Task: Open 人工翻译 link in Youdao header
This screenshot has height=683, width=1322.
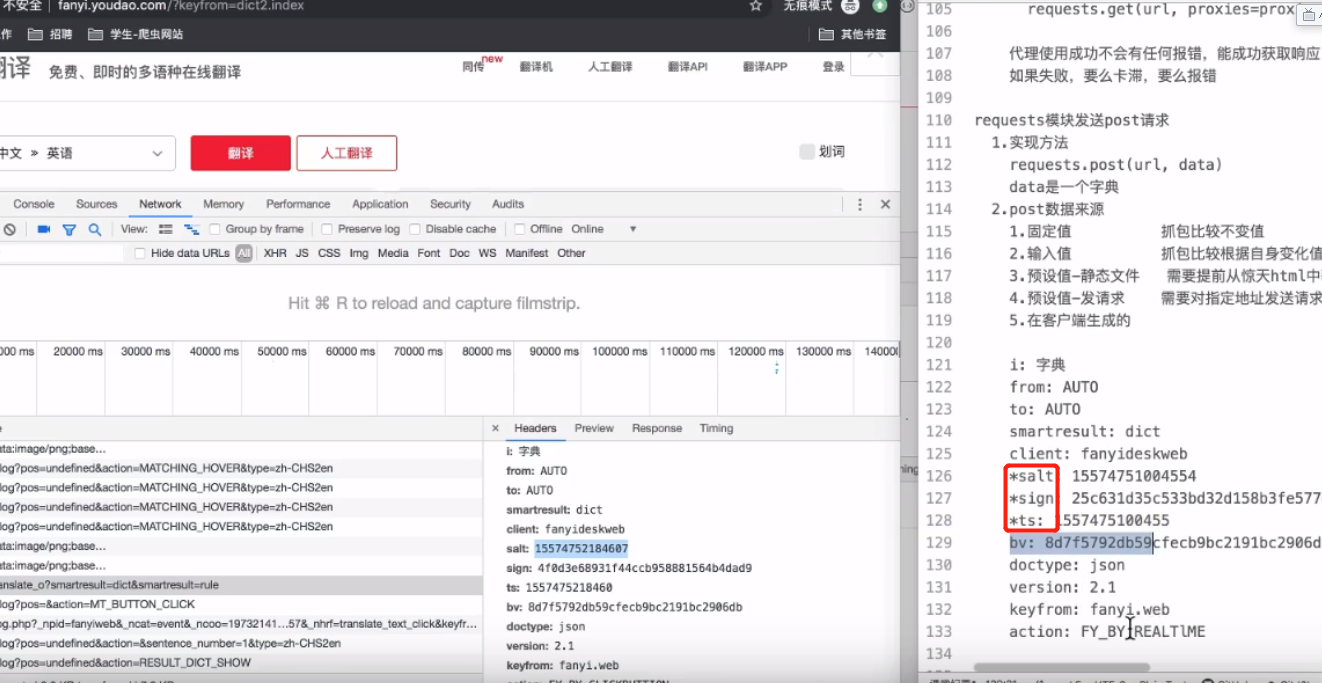Action: coord(610,67)
